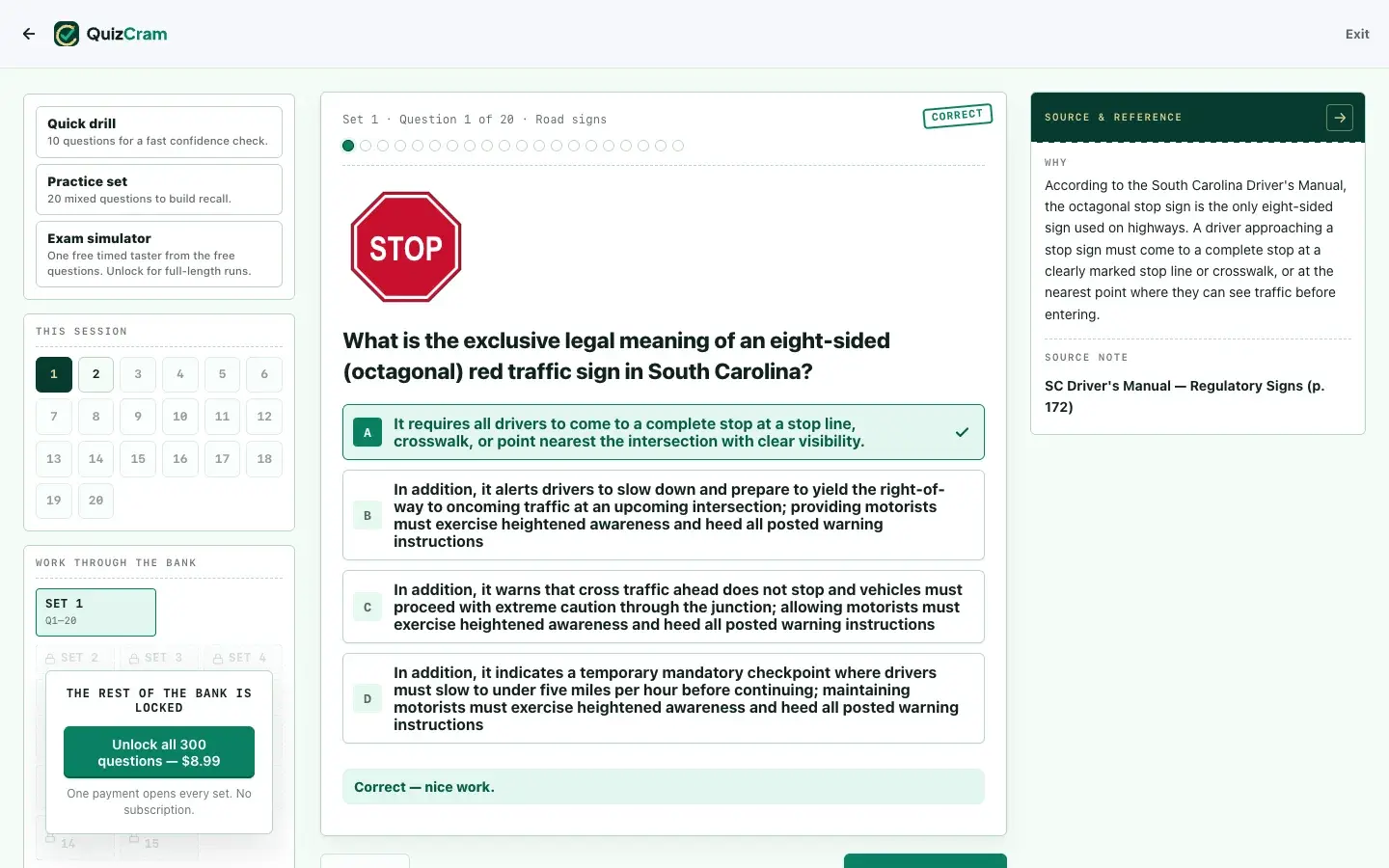Select answer option D about checkpoint
Viewport: 1389px width, 868px height.
(x=664, y=698)
